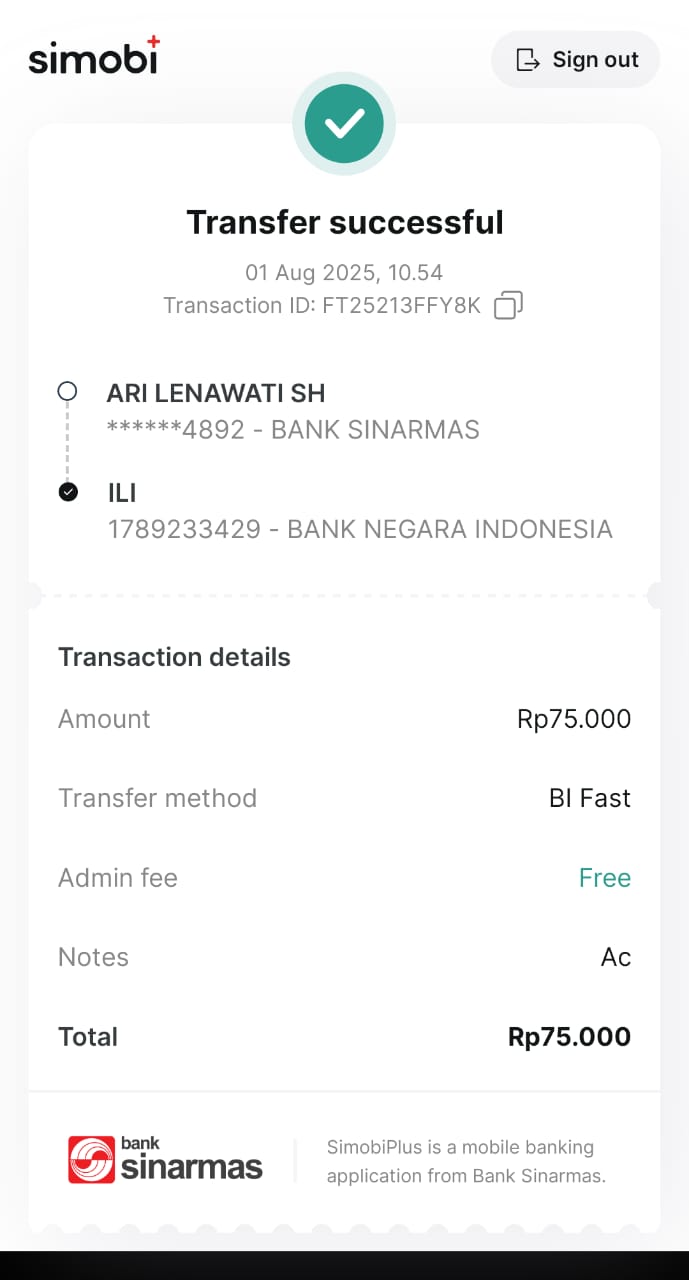Screen dimensions: 689x1280
Task: Tap the green success checkmark icon
Action: click(x=344, y=124)
